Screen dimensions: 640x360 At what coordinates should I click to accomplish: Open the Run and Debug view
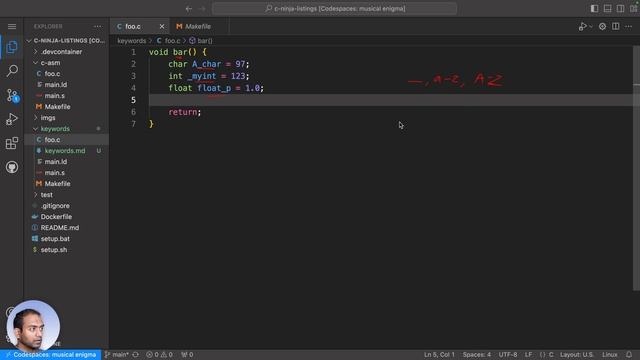click(12, 119)
